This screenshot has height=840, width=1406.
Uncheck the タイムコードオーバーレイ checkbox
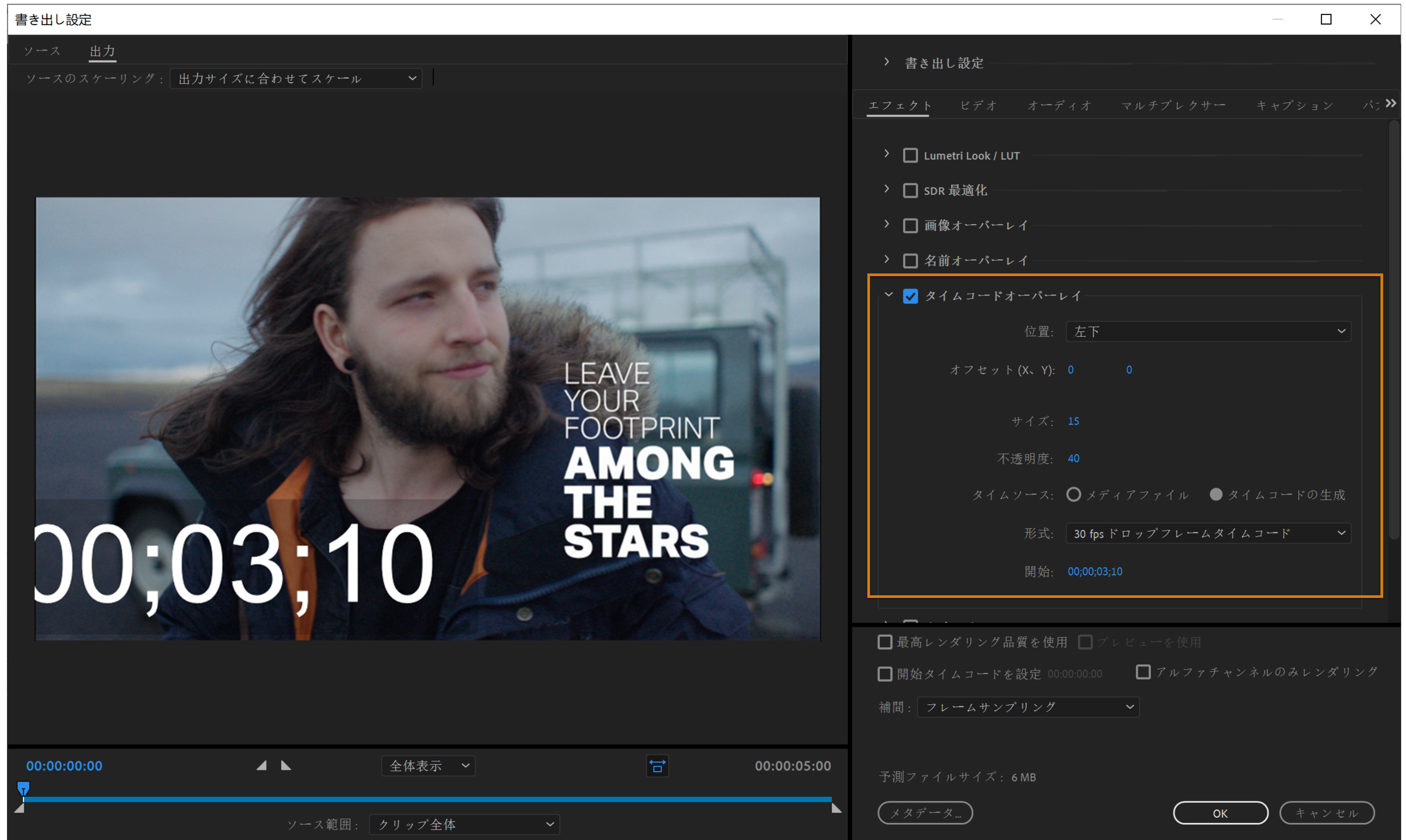910,296
